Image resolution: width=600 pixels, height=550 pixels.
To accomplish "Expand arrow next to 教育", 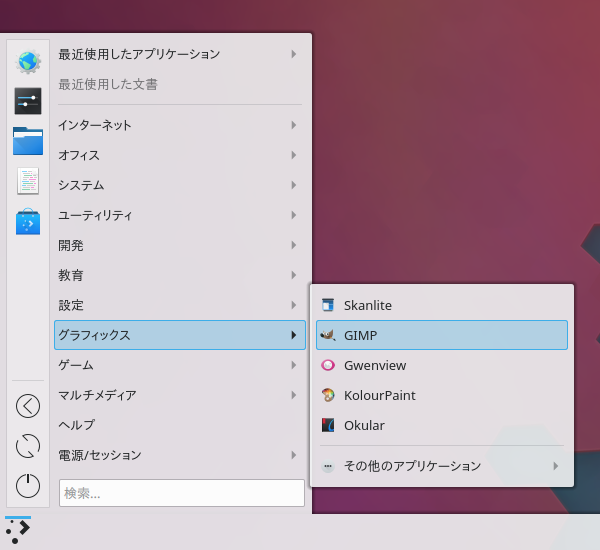I will click(293, 275).
